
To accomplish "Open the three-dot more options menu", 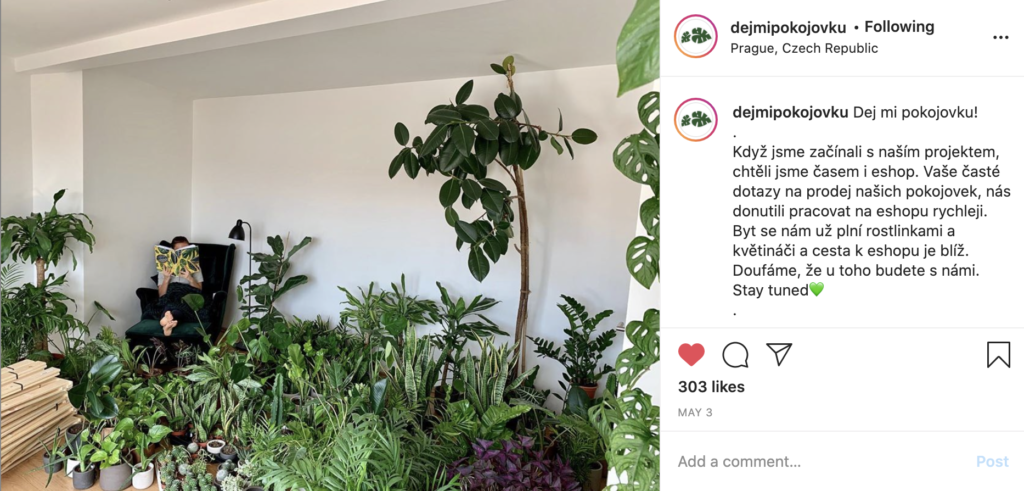I will coord(1000,37).
